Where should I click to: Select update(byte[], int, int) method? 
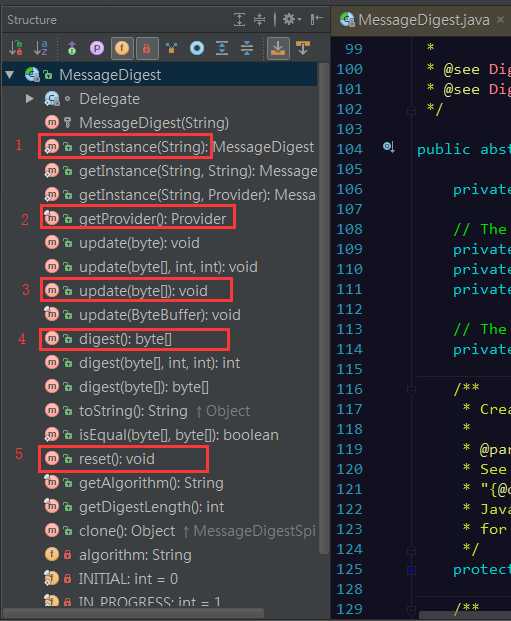coord(159,267)
